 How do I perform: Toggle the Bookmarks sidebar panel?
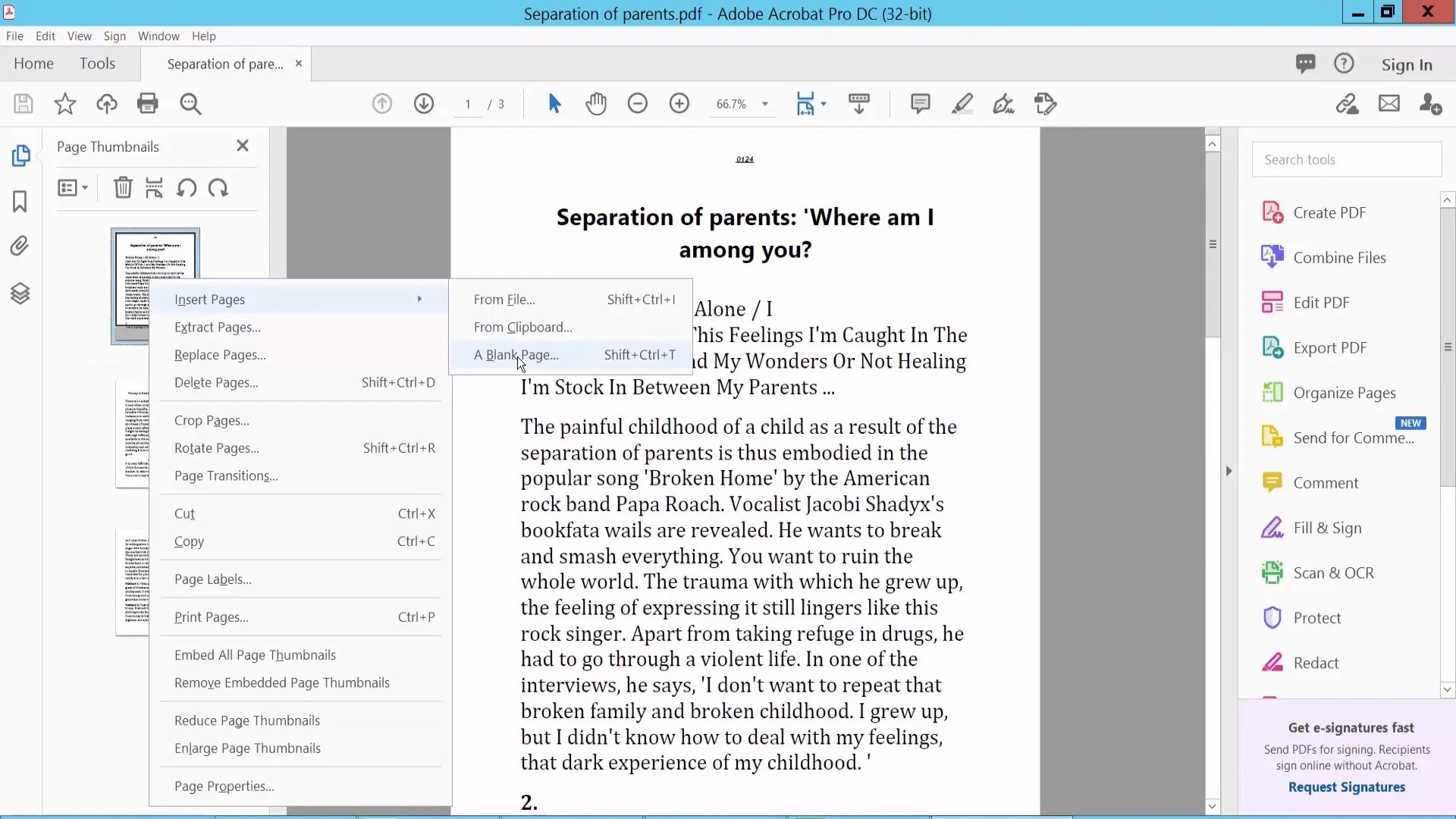pyautogui.click(x=20, y=202)
